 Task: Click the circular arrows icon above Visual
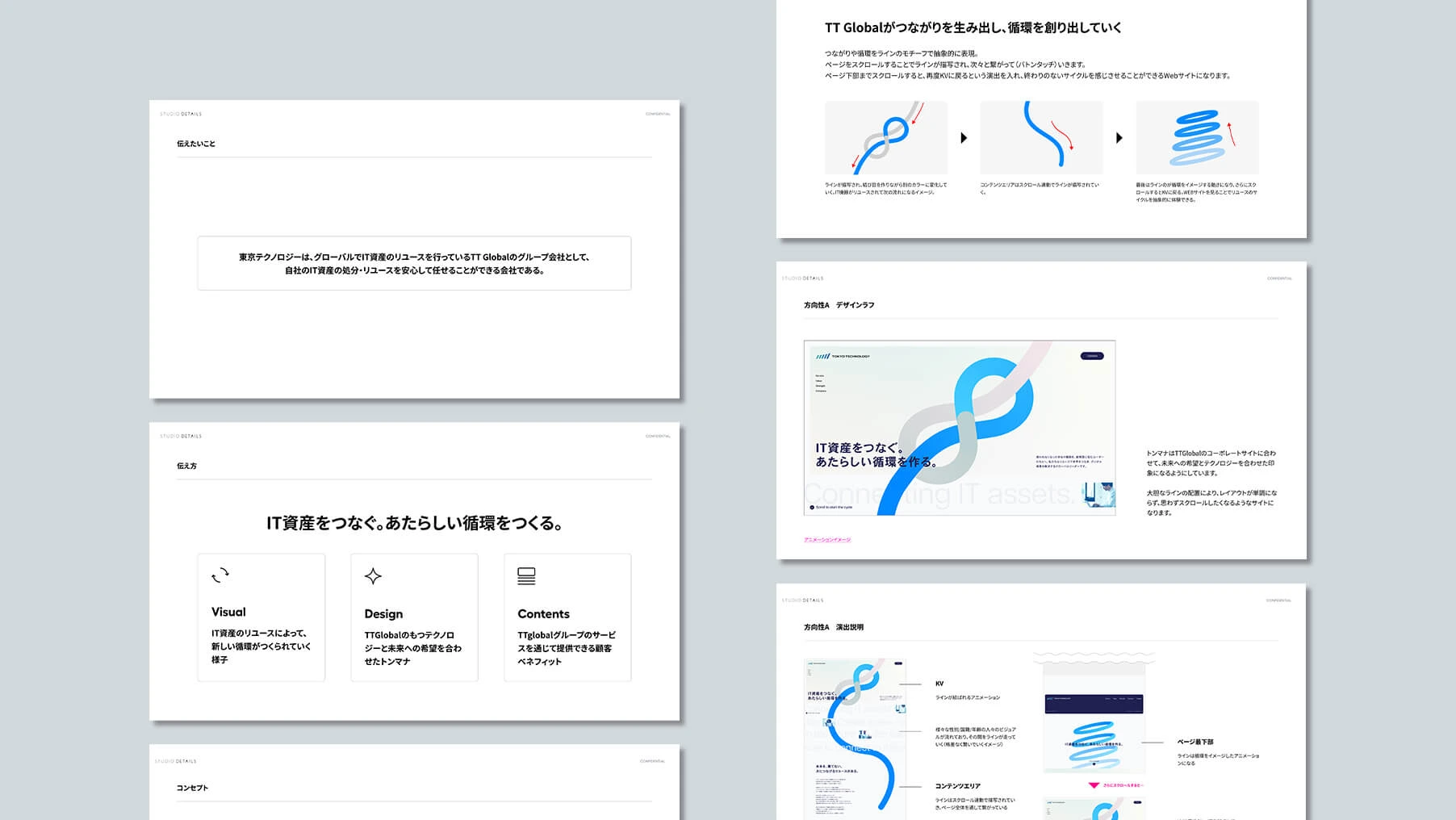tap(220, 575)
